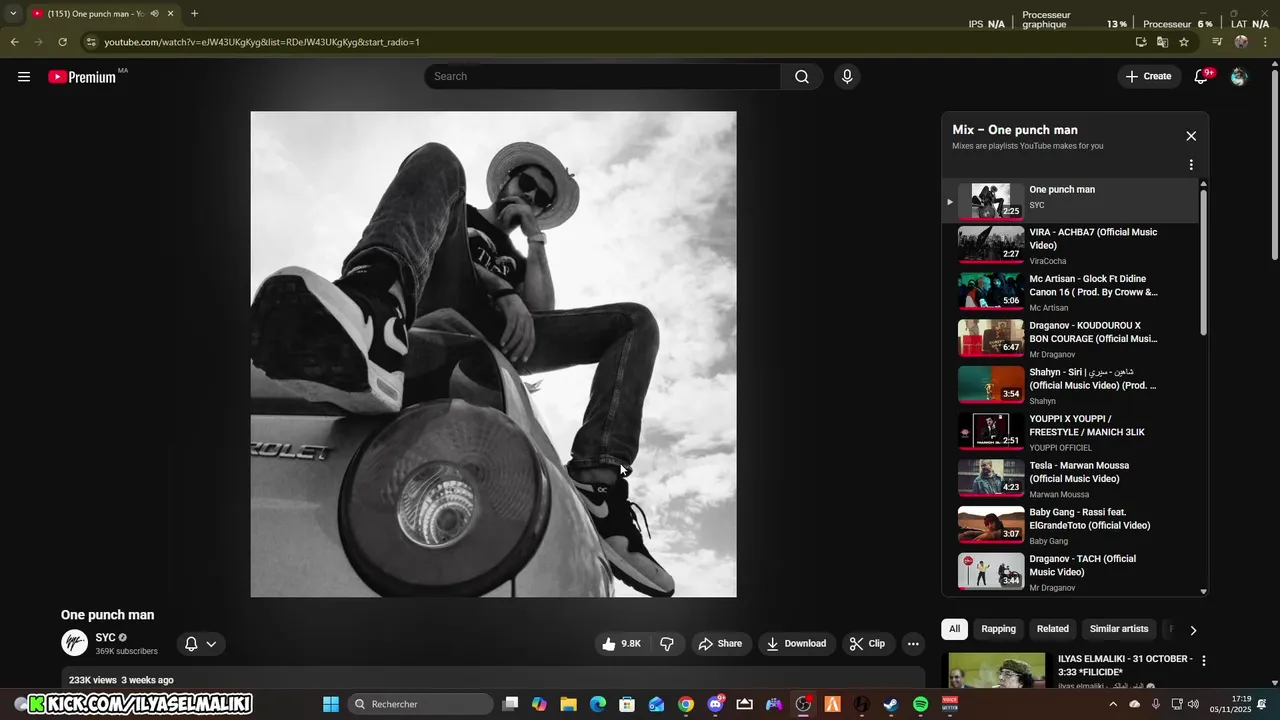Image resolution: width=1280 pixels, height=720 pixels.
Task: Open Chrome profile avatar
Action: pyautogui.click(x=1241, y=42)
